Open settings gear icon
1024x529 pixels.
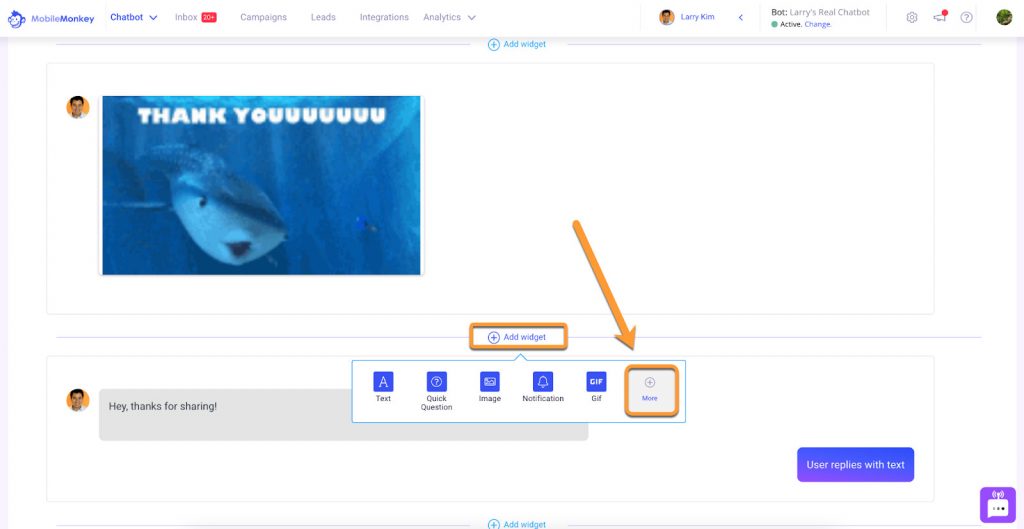coord(912,18)
